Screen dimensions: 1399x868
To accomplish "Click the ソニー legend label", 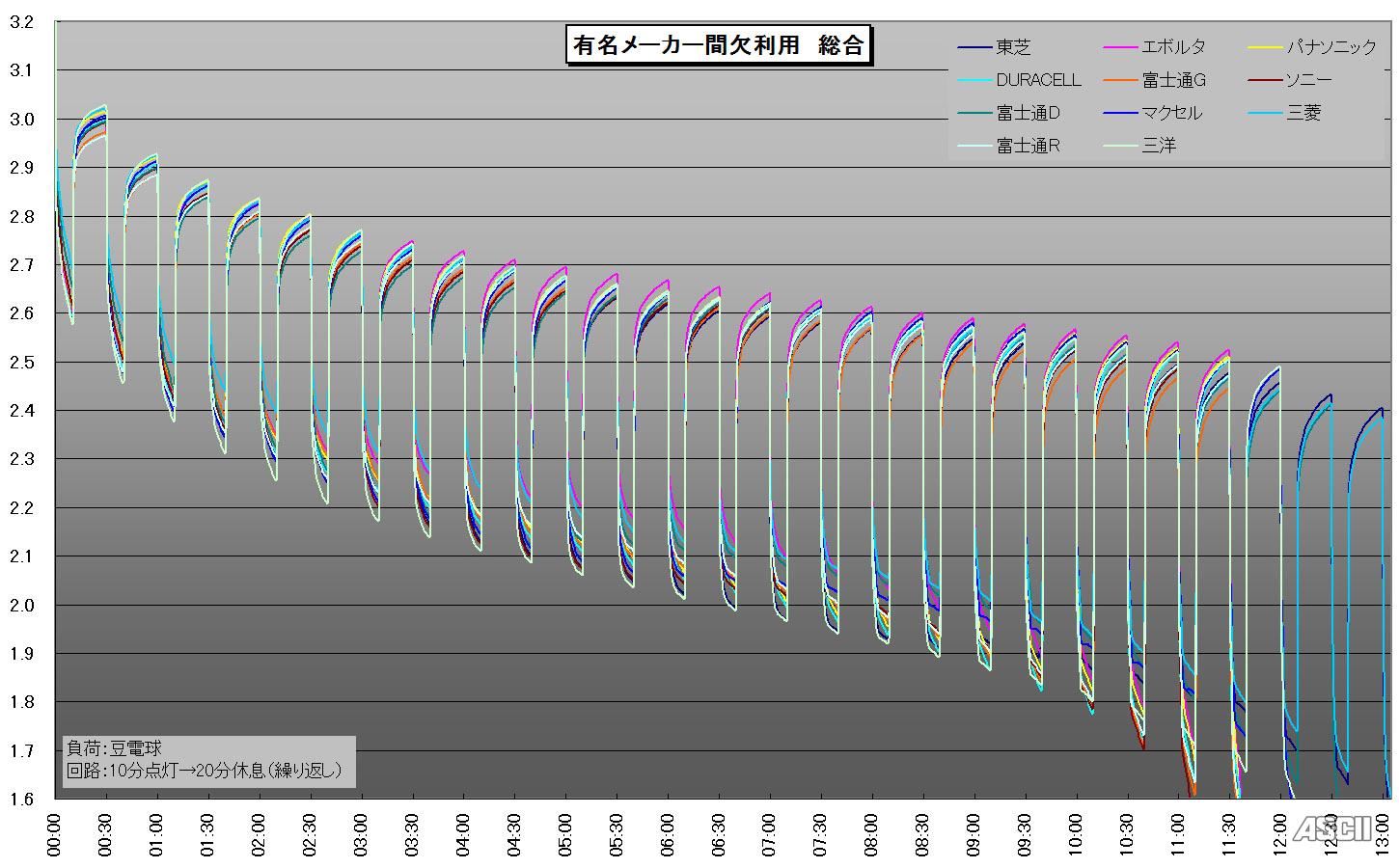I will click(x=1309, y=80).
